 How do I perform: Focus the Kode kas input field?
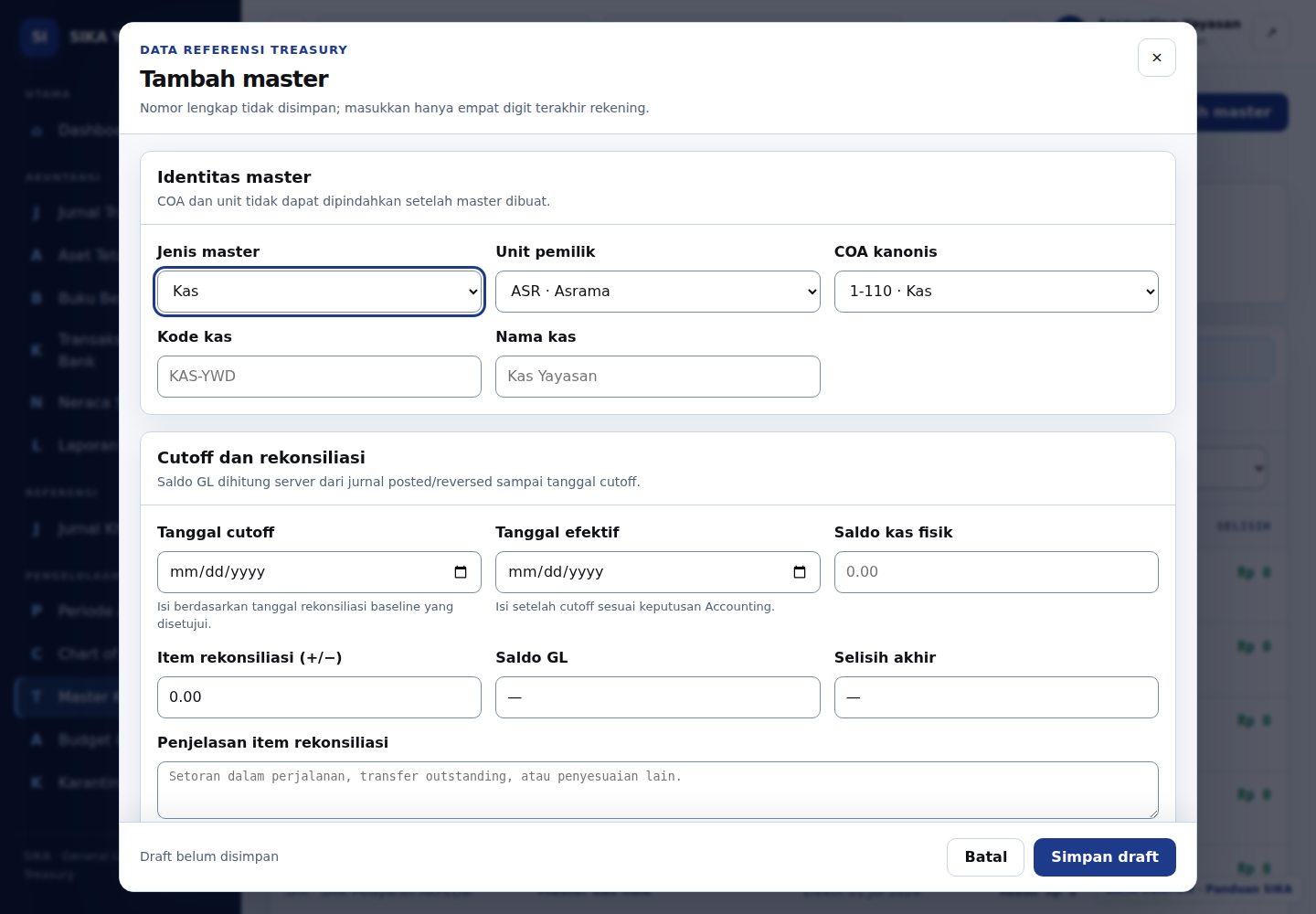point(319,377)
